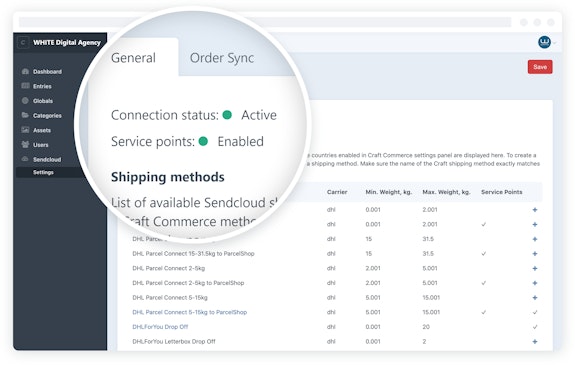Toggle checkmark for DHL Parcel Connect 5-15kg to ParcelShop
The image size is (575, 365).
coord(535,312)
